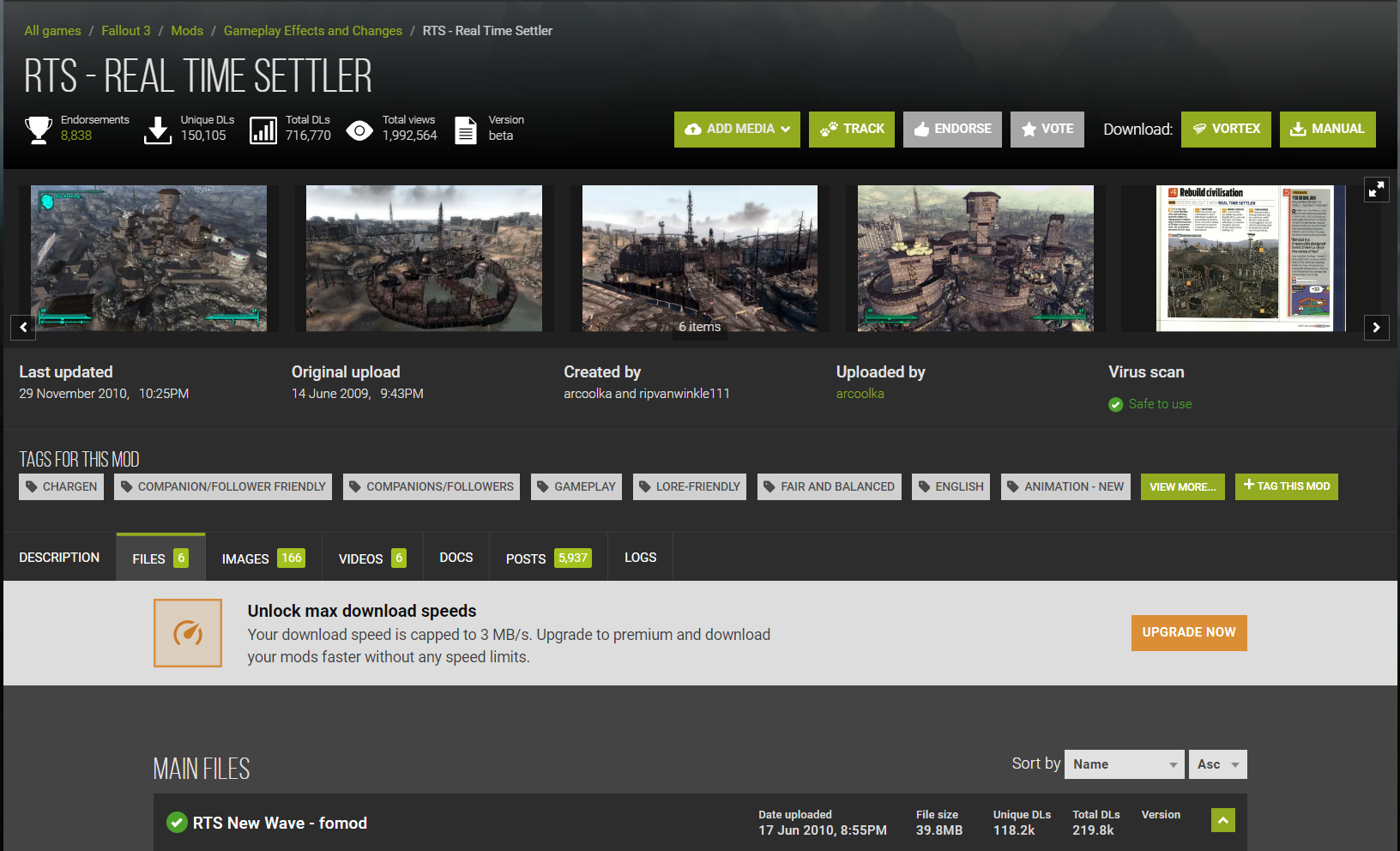The height and width of the screenshot is (851, 1400).
Task: Click TAG THIS MOD button
Action: click(x=1287, y=486)
